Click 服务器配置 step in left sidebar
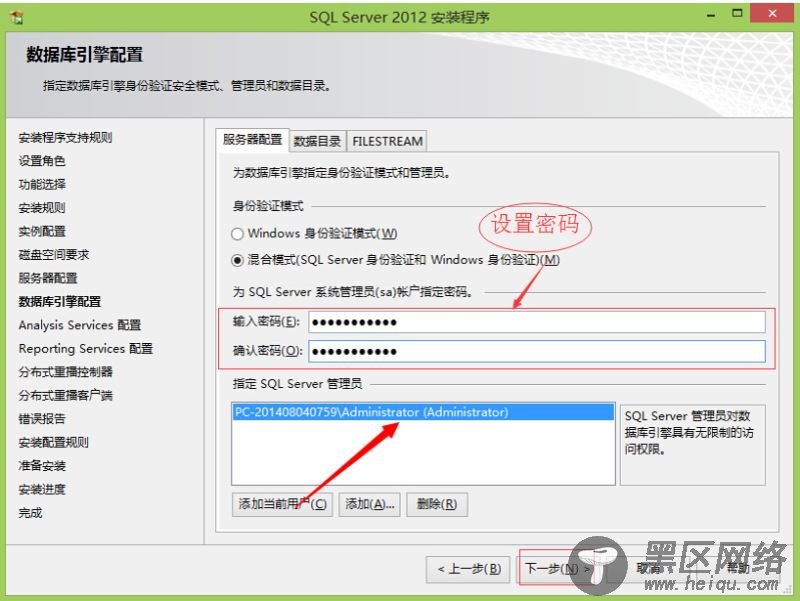 tap(48, 278)
